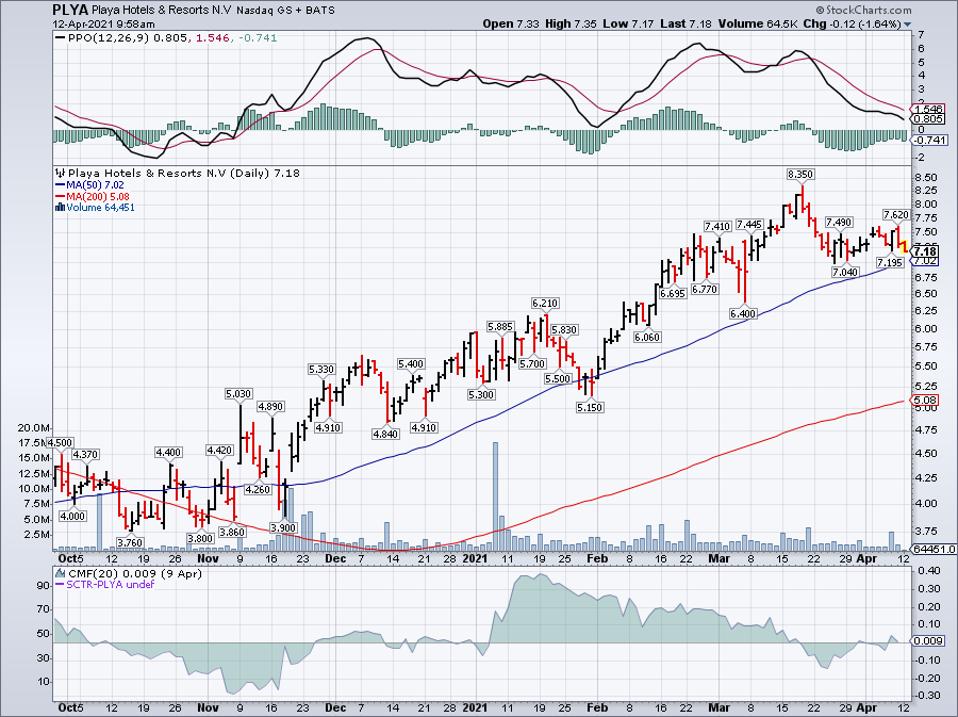Click the blue line marker before MA(50)

pyautogui.click(x=60, y=185)
